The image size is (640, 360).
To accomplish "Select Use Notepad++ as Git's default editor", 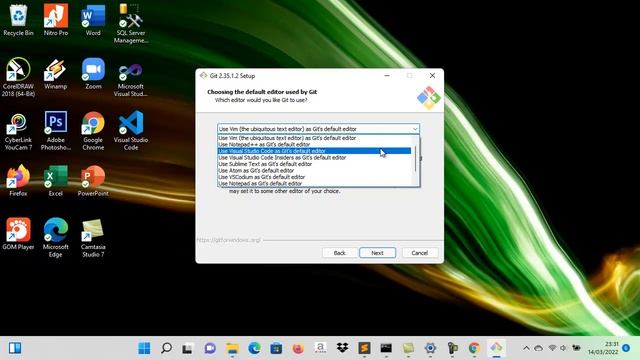I will click(314, 144).
